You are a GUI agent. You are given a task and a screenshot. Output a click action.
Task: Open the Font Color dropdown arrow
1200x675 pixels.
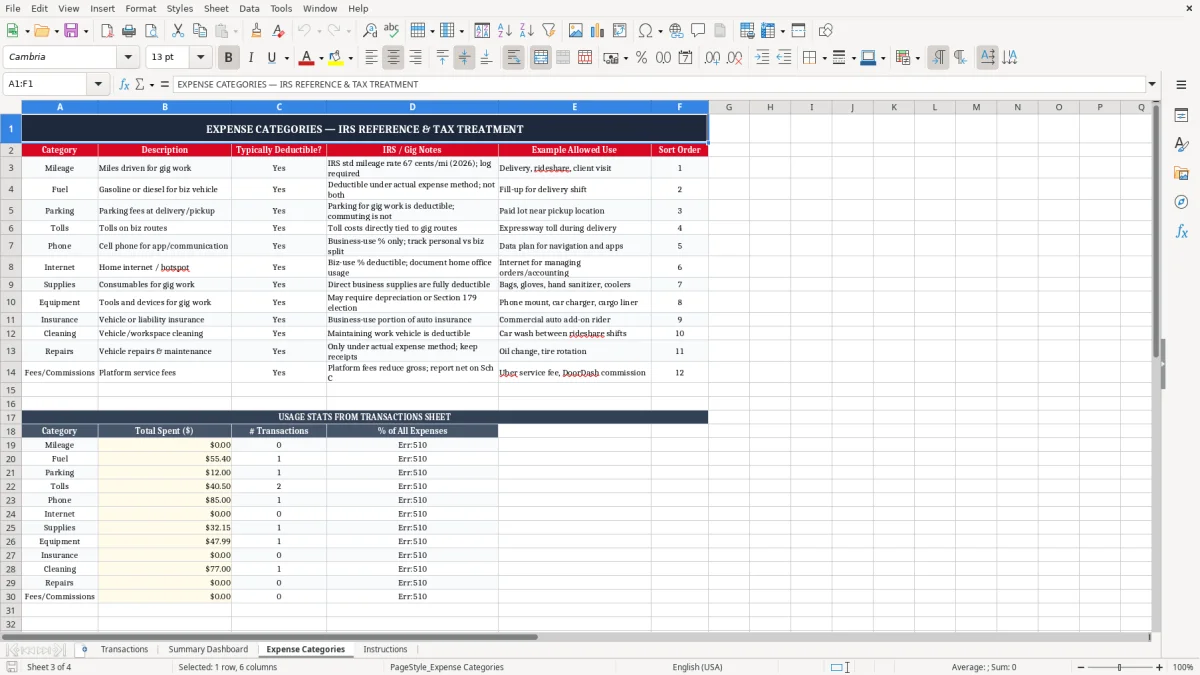tap(320, 58)
